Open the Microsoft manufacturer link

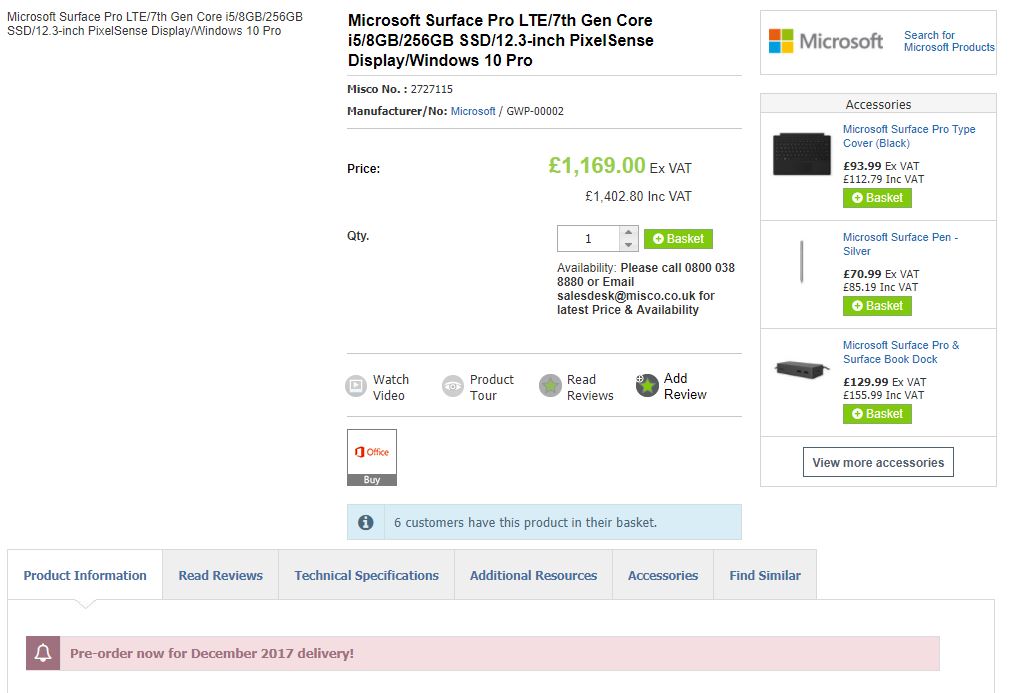(x=473, y=111)
